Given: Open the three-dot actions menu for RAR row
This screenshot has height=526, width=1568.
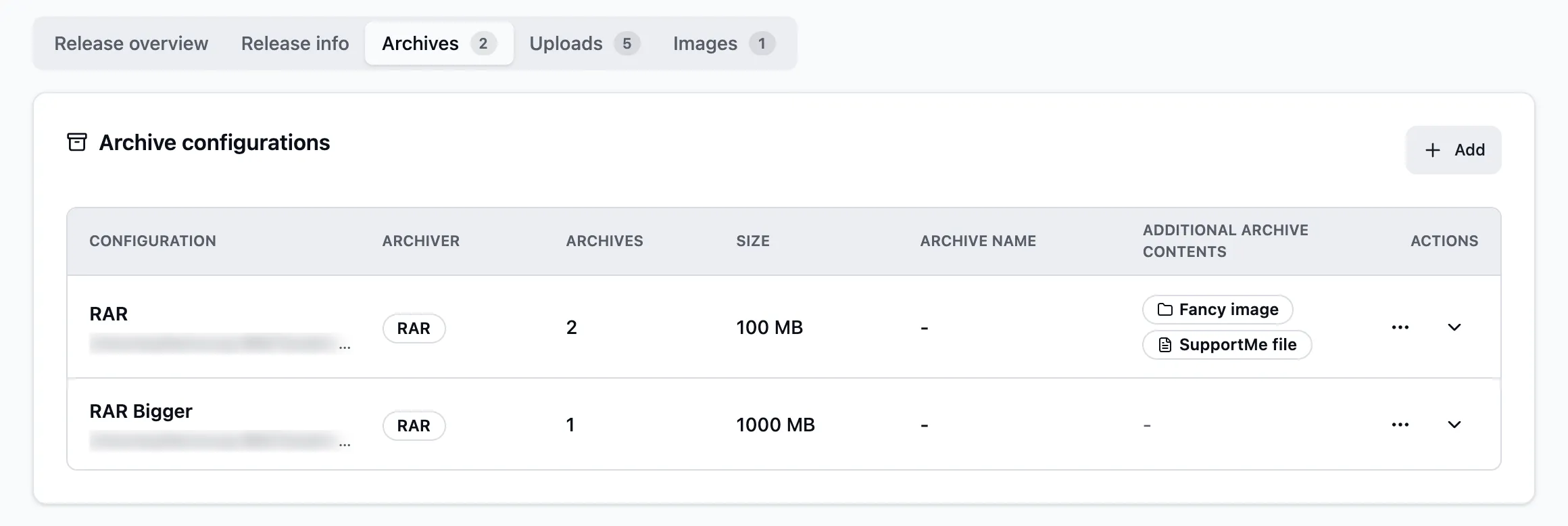Looking at the screenshot, I should (x=1400, y=327).
